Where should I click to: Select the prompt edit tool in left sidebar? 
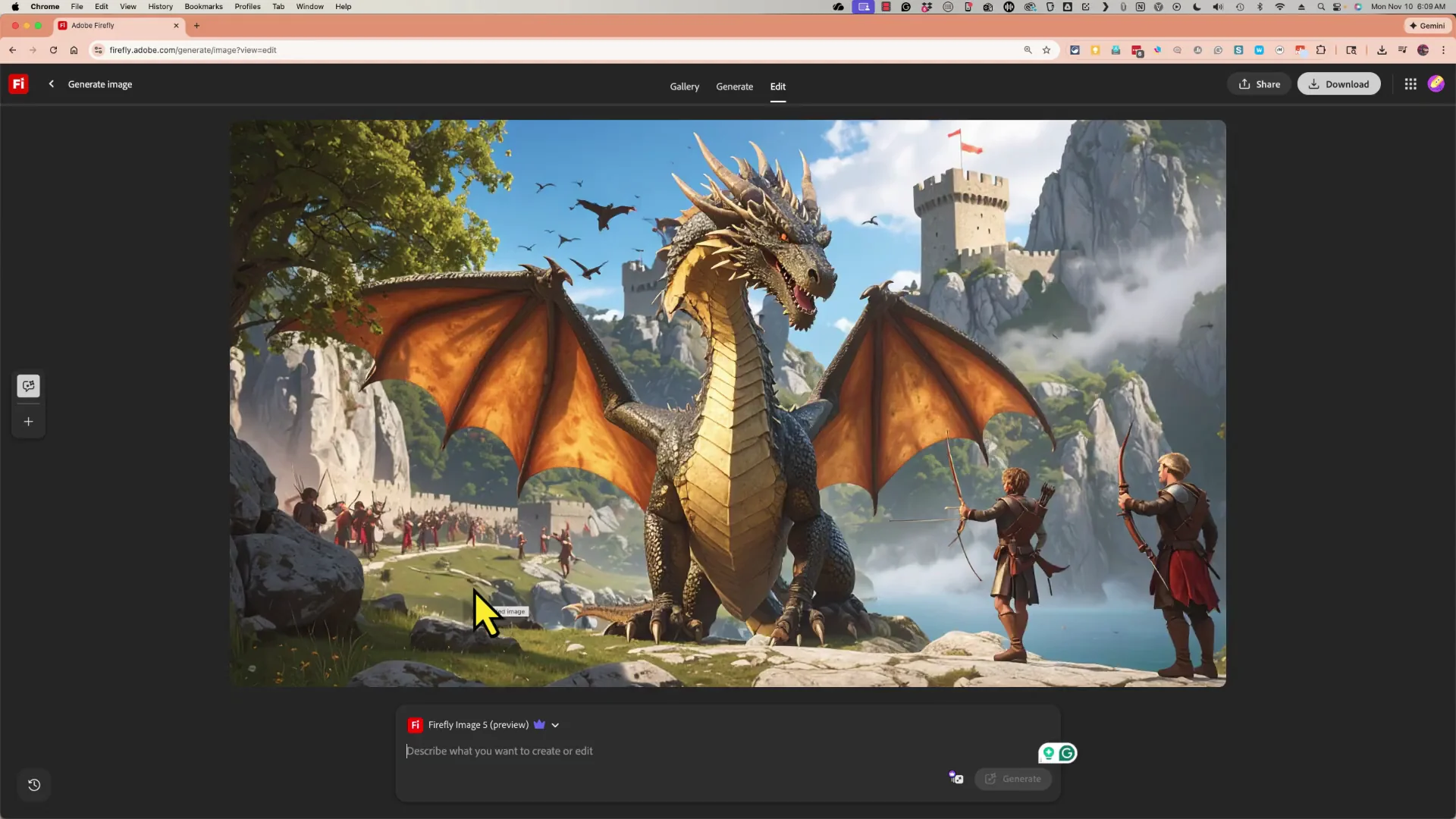[28, 386]
